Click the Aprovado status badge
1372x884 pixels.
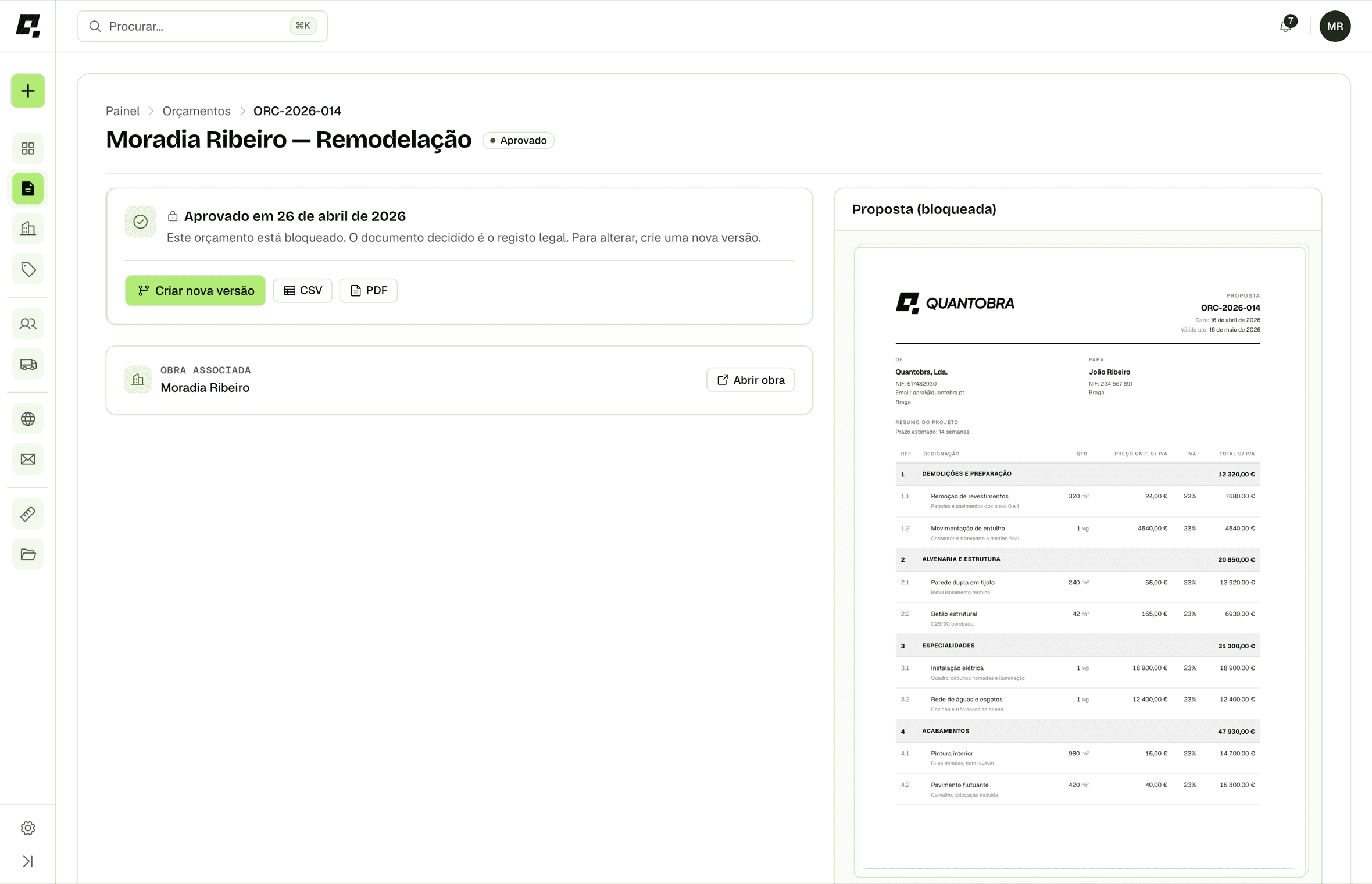[518, 141]
